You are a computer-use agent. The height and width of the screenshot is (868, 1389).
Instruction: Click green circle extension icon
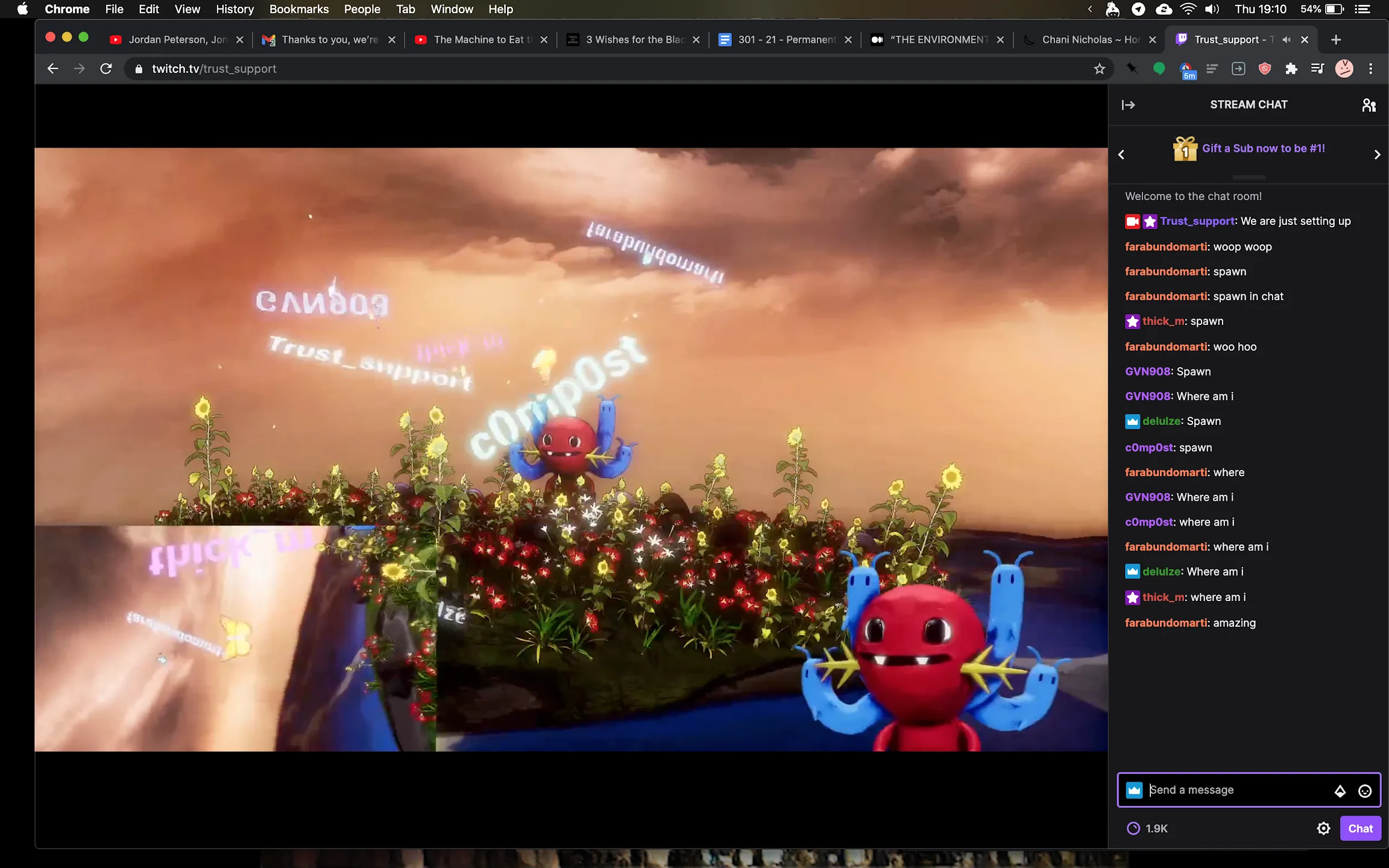click(1159, 69)
